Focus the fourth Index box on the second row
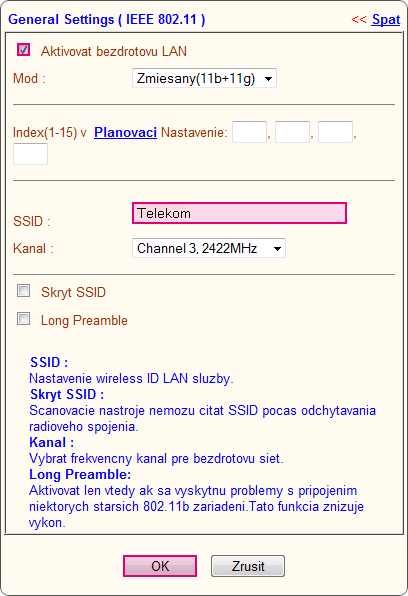Image resolution: width=408 pixels, height=596 pixels. click(x=30, y=154)
